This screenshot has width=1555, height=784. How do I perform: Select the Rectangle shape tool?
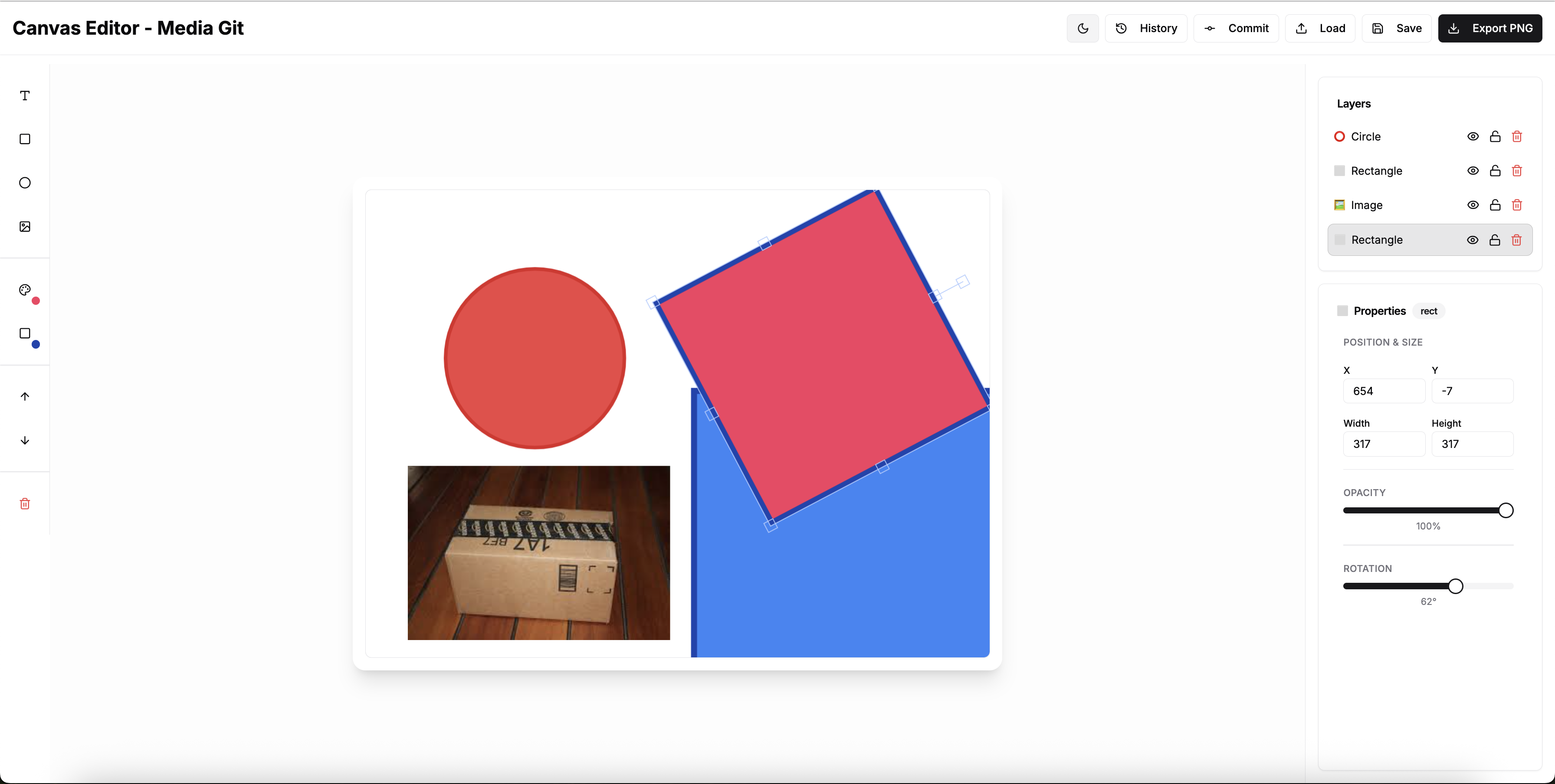[x=25, y=139]
